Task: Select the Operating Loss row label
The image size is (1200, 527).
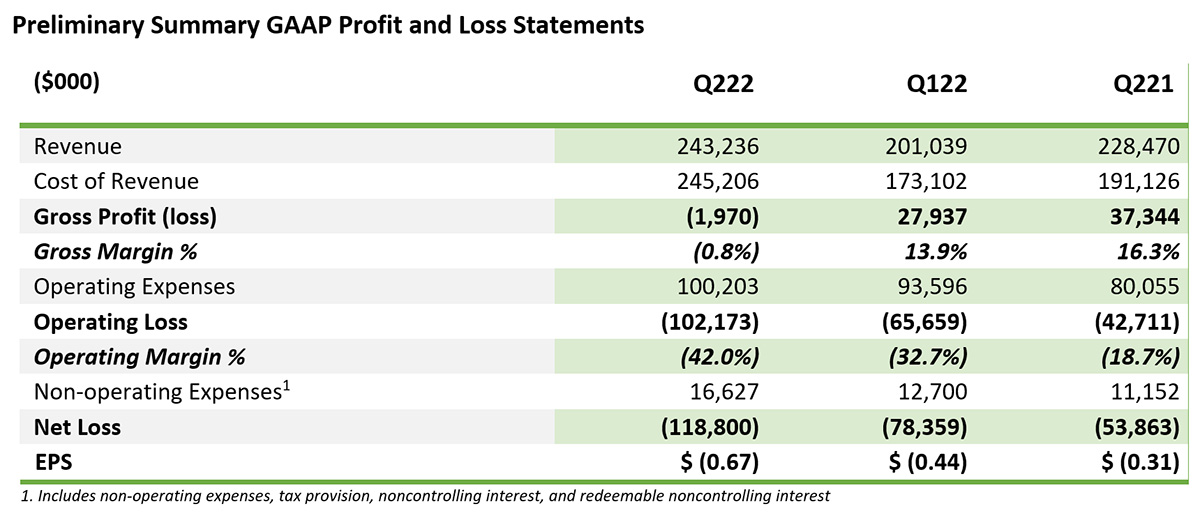Action: click(x=111, y=322)
